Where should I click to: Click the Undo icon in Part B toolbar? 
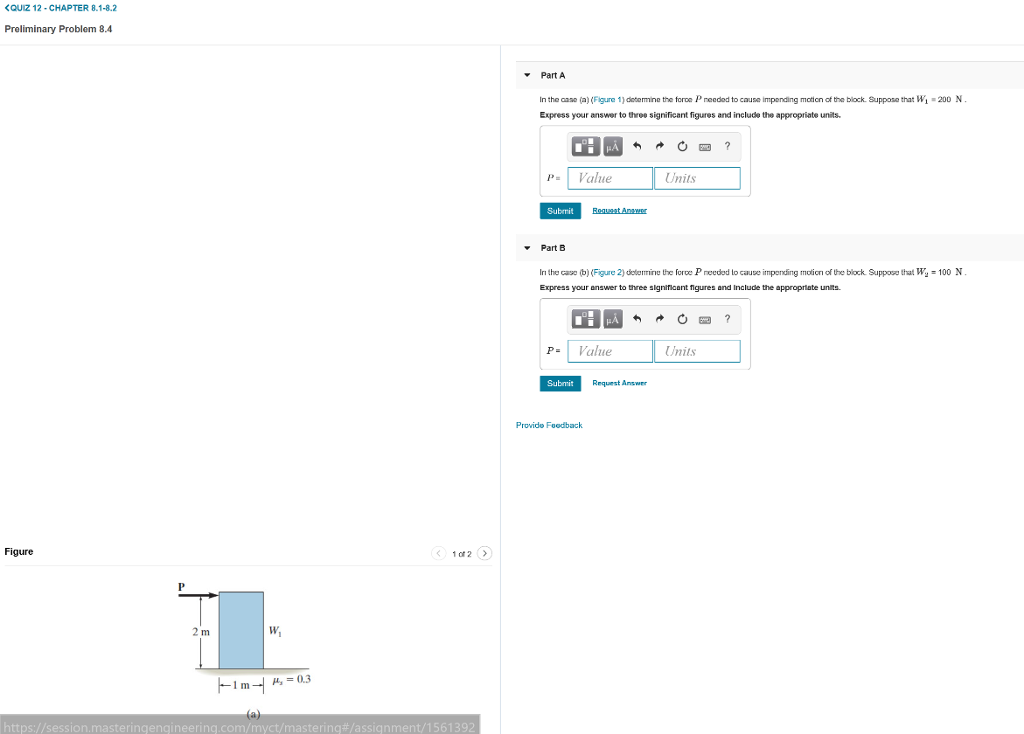tap(637, 319)
